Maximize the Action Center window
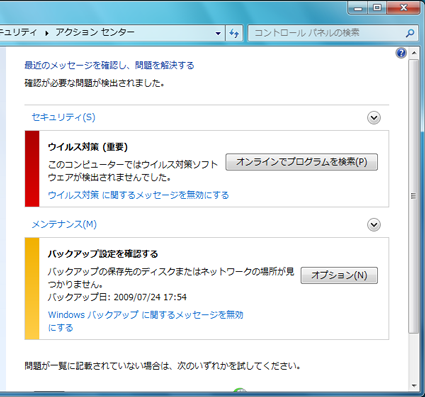Image resolution: width=425 pixels, height=397 pixels. [377, 8]
